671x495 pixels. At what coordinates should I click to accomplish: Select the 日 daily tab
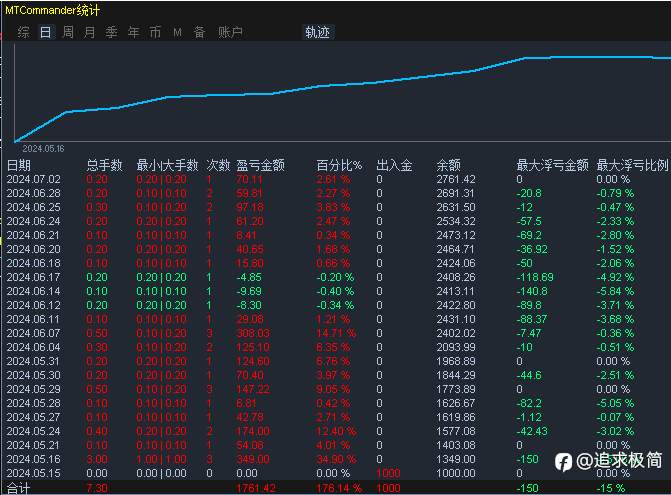(x=46, y=32)
